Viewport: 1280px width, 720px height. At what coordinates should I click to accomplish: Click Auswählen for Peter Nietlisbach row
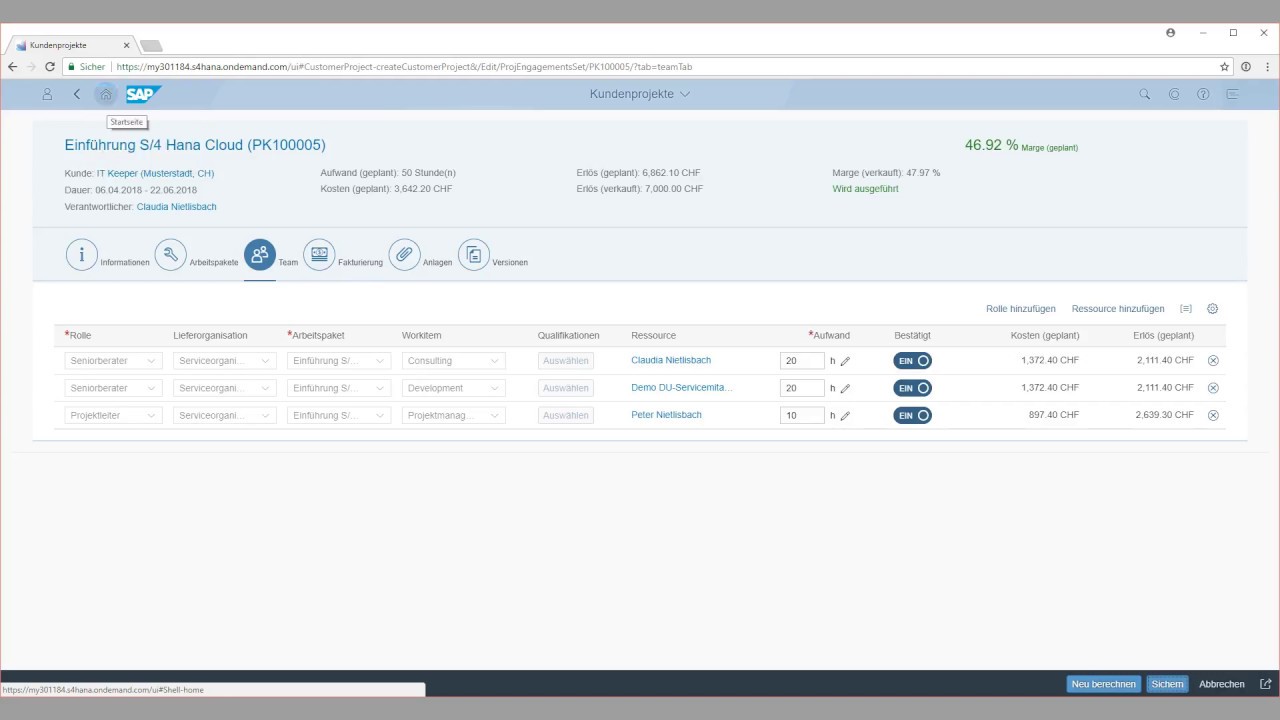pyautogui.click(x=565, y=415)
